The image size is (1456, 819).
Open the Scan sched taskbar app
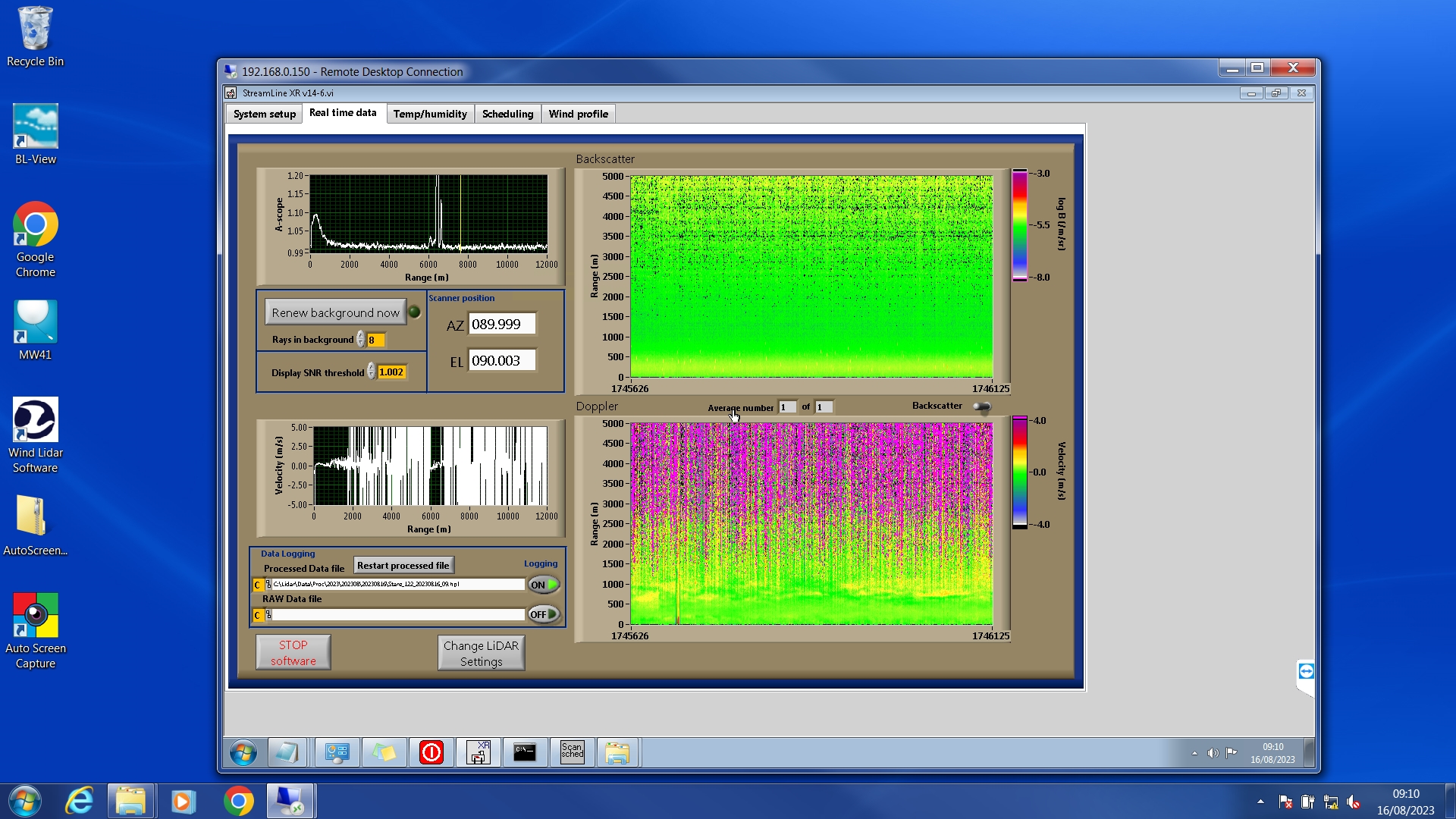[x=573, y=752]
